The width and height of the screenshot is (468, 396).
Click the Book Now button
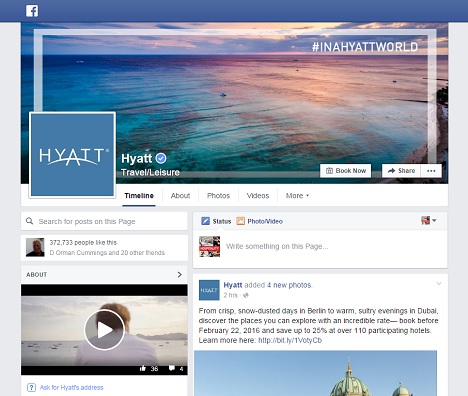(x=346, y=171)
